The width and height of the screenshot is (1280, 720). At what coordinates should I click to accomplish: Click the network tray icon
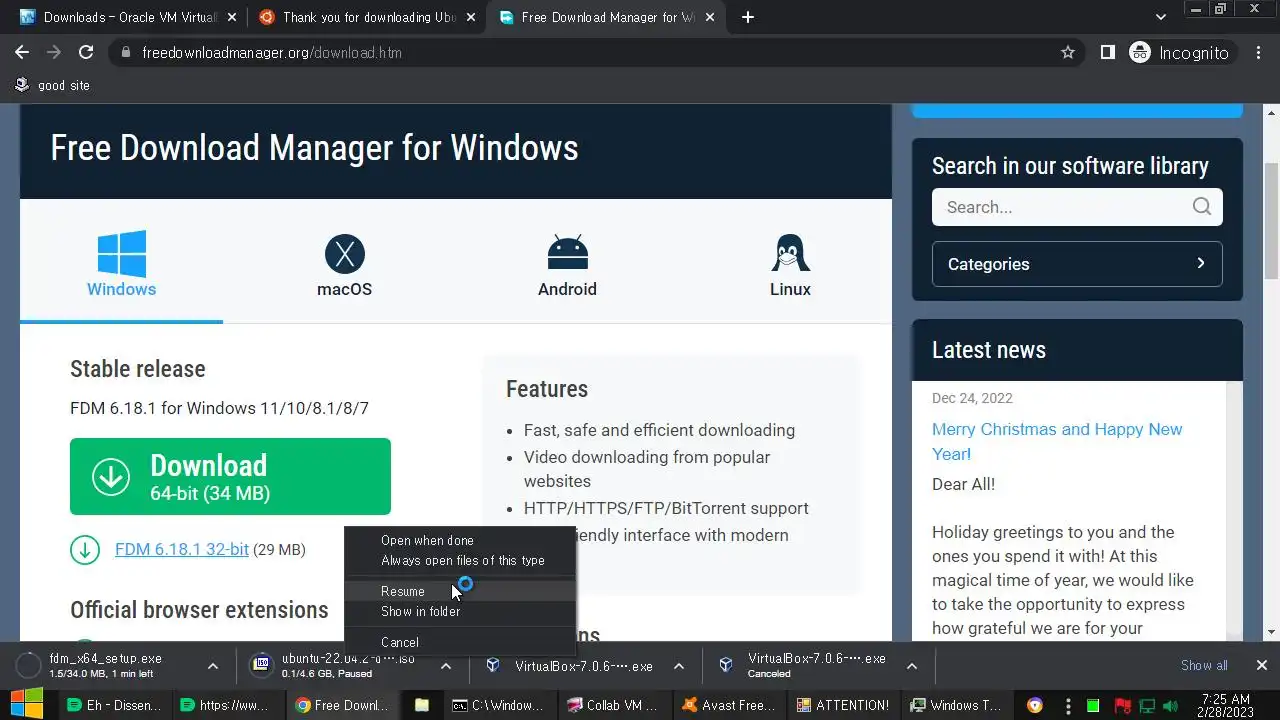tap(1147, 706)
